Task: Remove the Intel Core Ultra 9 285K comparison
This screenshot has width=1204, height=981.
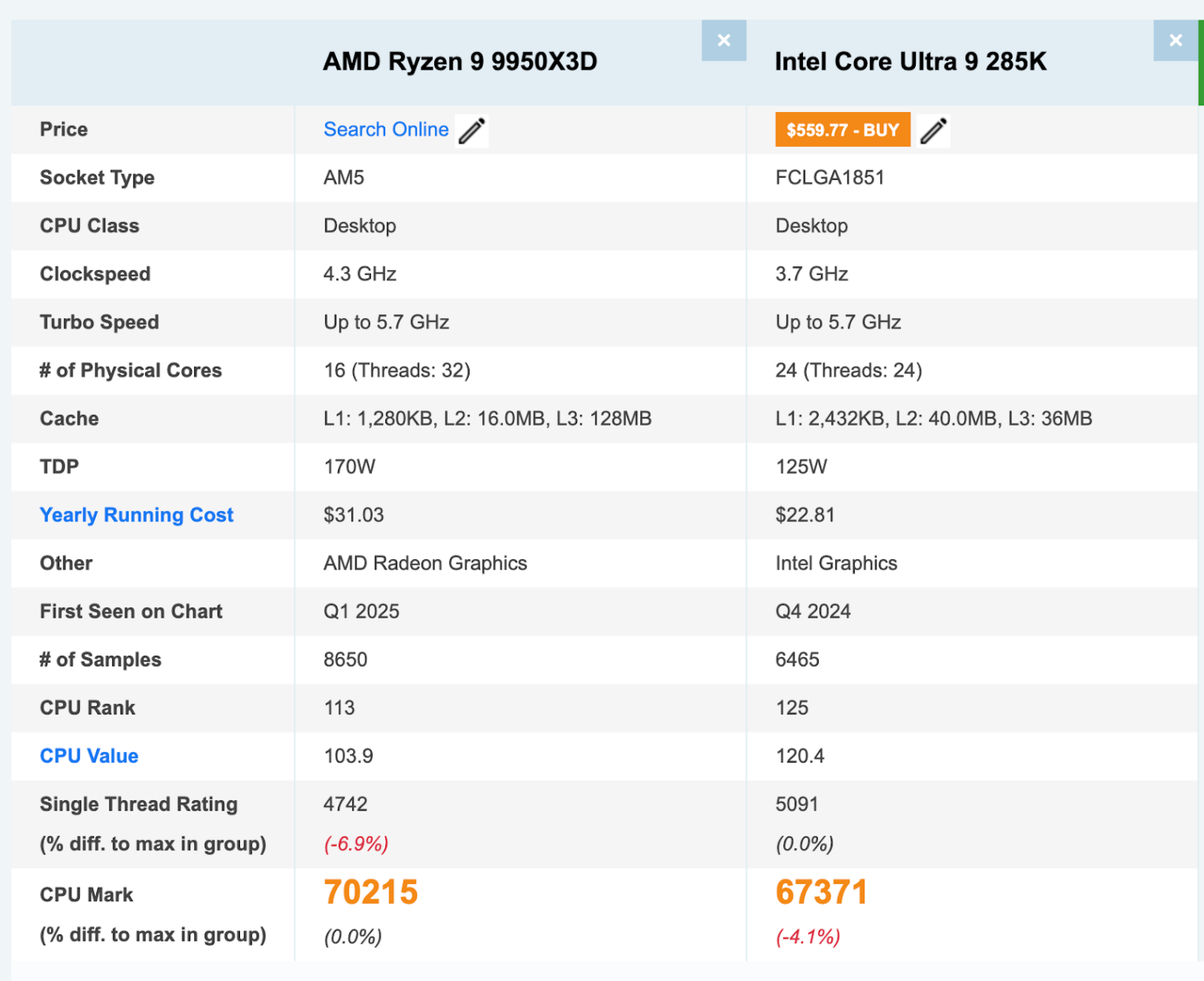Action: pyautogui.click(x=1175, y=40)
